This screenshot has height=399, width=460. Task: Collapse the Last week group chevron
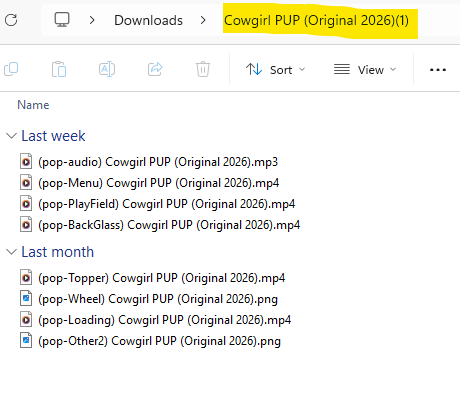[x=12, y=136]
